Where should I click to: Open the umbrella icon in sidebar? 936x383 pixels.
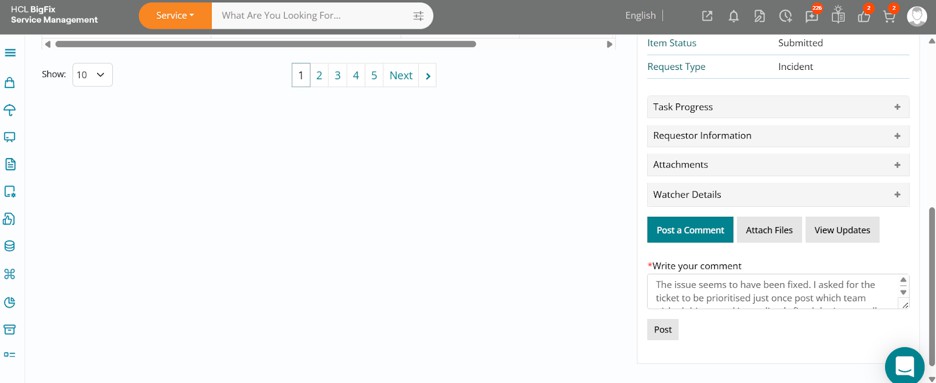(10, 110)
